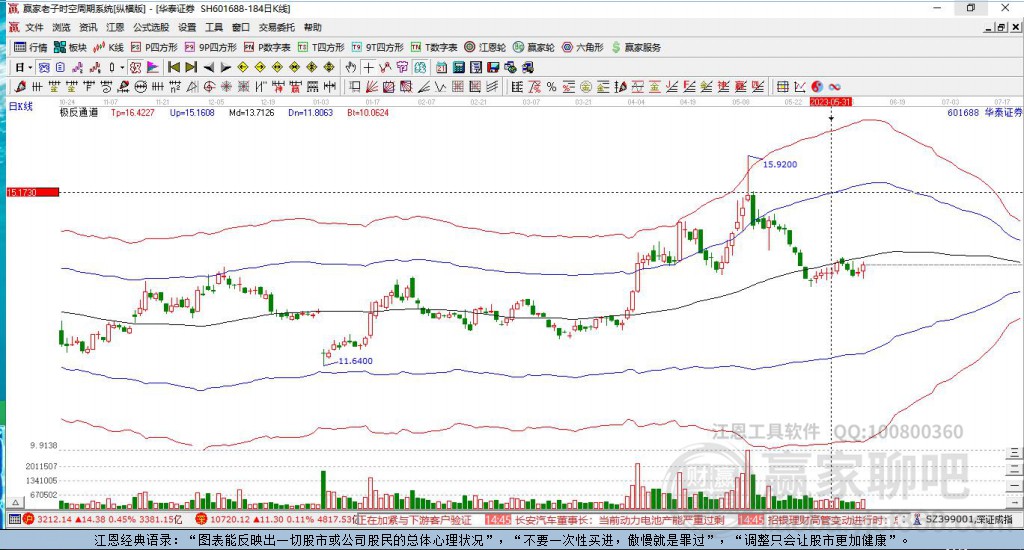Open the 江恩轮 Gann wheel
This screenshot has width=1024, height=550.
point(485,47)
